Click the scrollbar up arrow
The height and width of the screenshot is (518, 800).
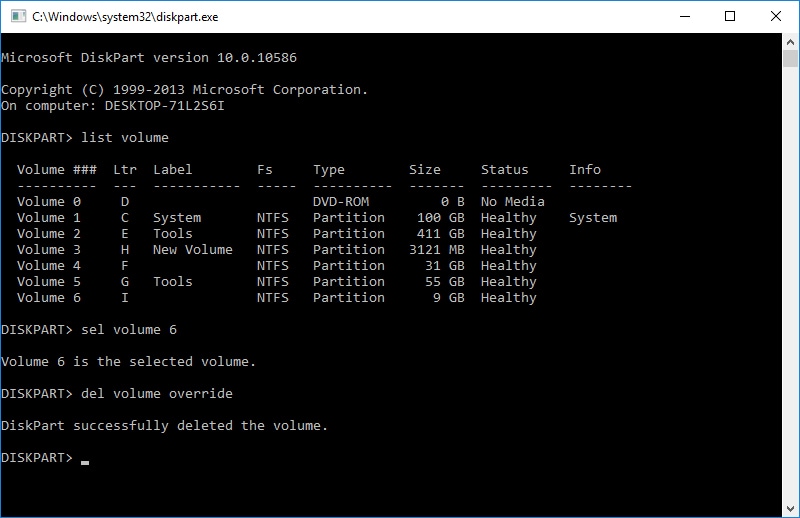coord(791,41)
